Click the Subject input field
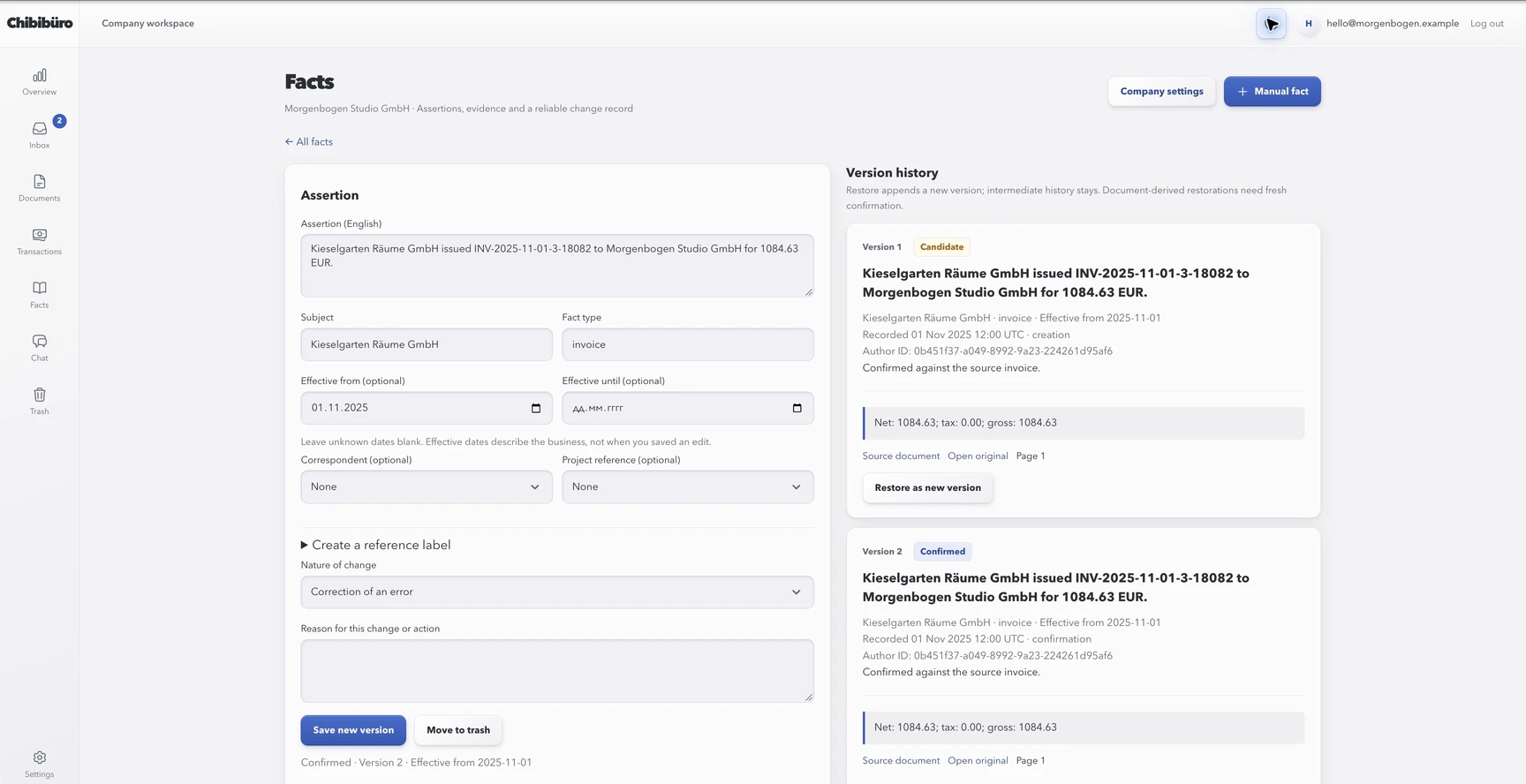1526x784 pixels. click(x=427, y=345)
